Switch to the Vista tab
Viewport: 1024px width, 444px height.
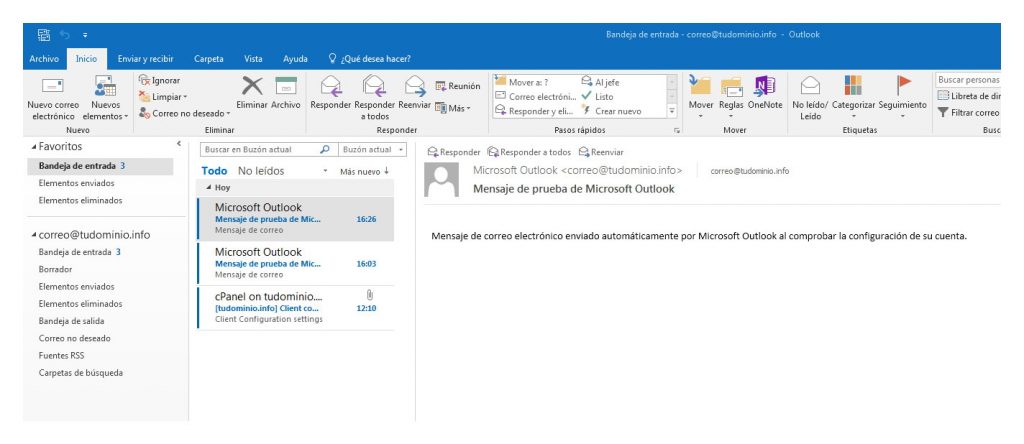tap(253, 59)
